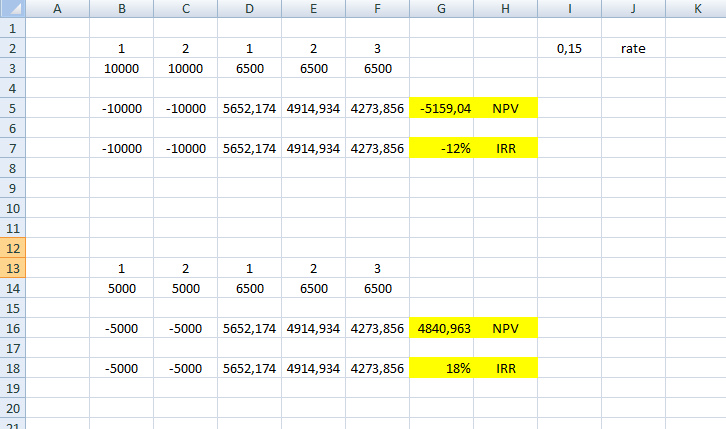Select column B header

(121, 8)
